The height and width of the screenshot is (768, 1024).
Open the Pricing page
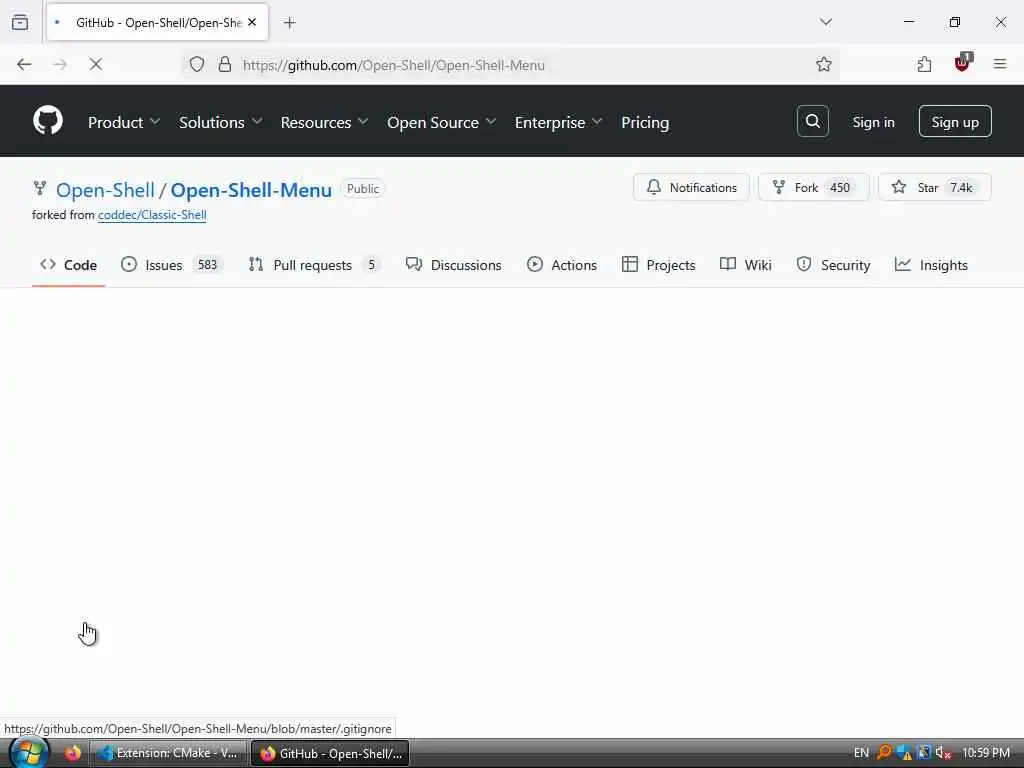coord(645,122)
